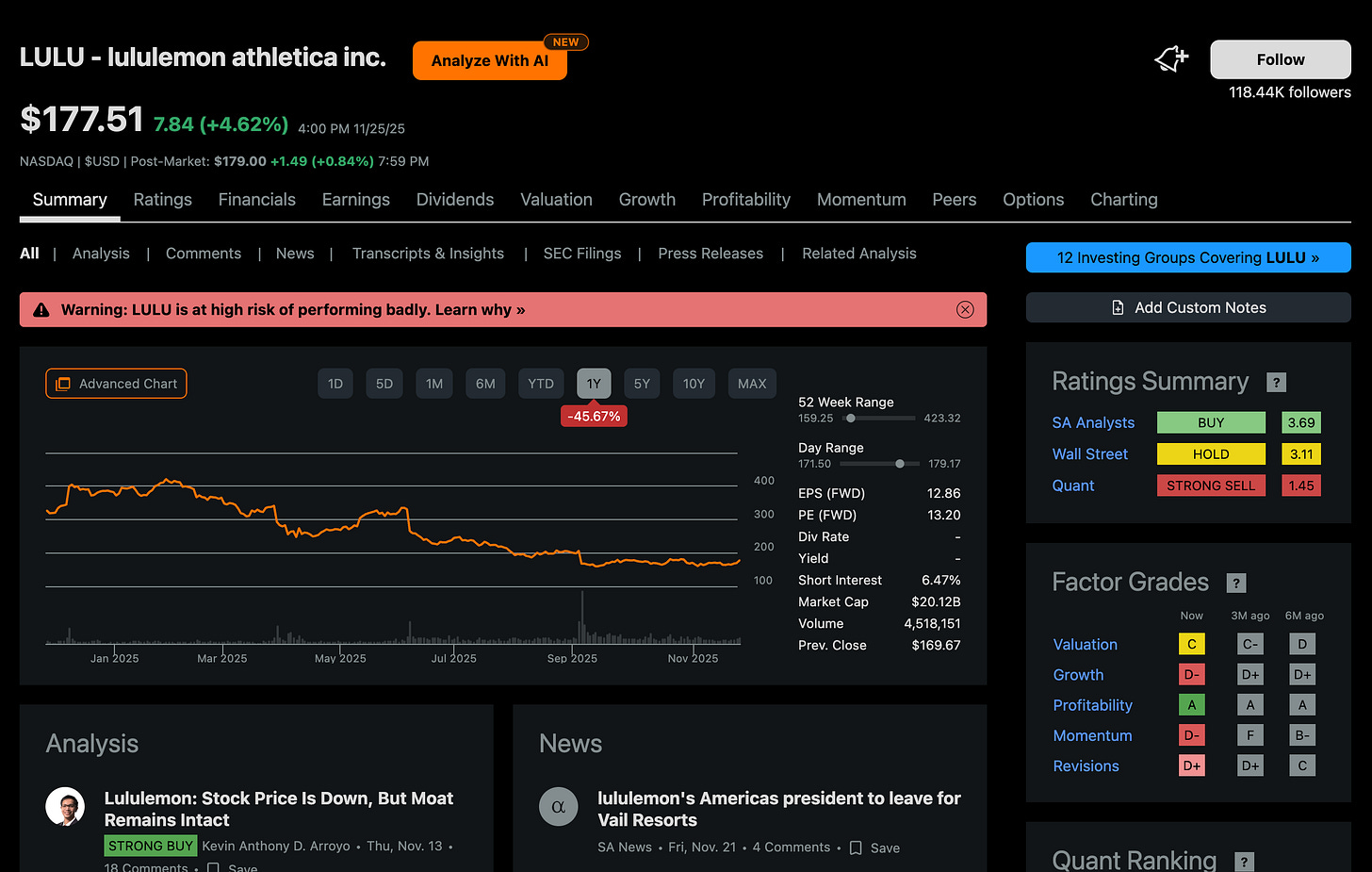1372x872 pixels.
Task: Filter feed by Transcripts & Insights
Action: tap(428, 254)
